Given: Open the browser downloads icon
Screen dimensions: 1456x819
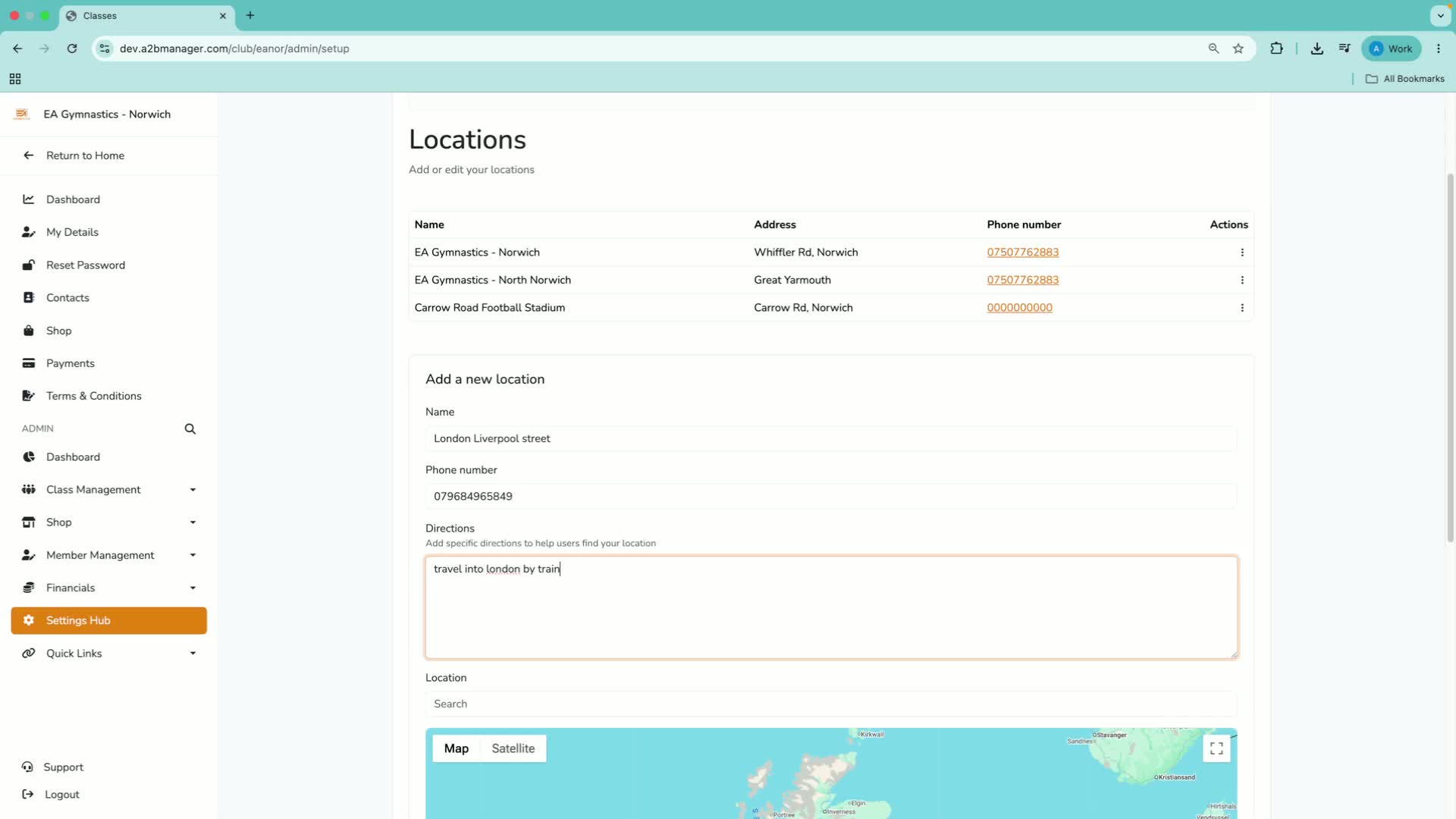Looking at the screenshot, I should click(x=1317, y=49).
